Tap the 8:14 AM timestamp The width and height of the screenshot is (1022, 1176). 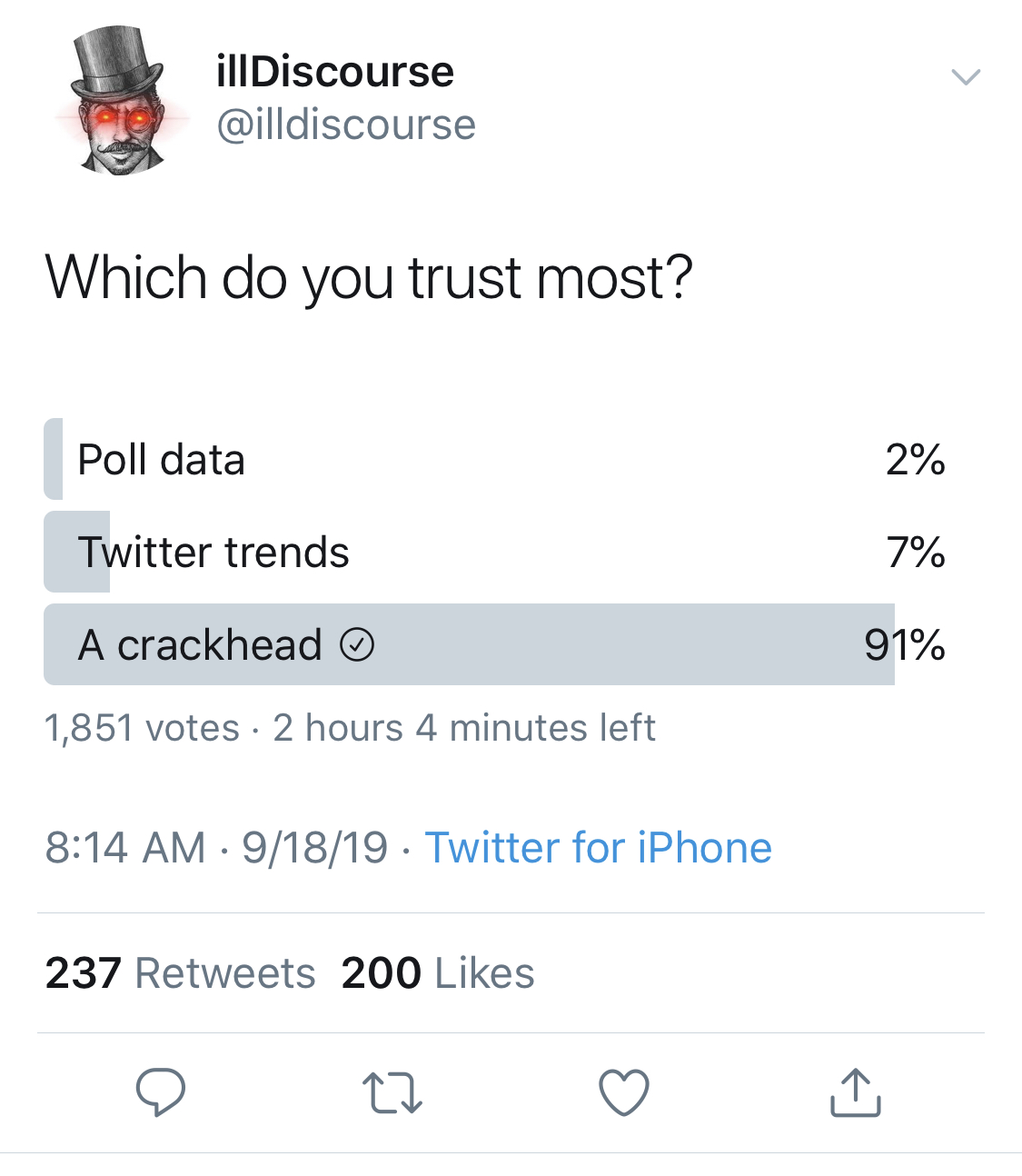click(125, 848)
